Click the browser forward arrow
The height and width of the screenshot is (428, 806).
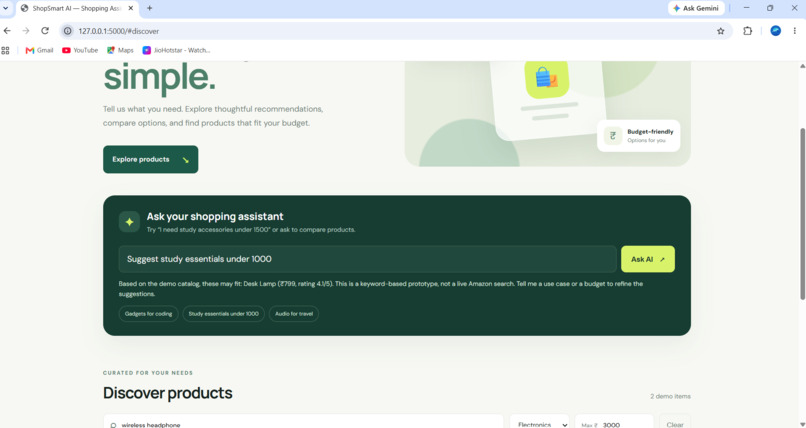[26, 31]
